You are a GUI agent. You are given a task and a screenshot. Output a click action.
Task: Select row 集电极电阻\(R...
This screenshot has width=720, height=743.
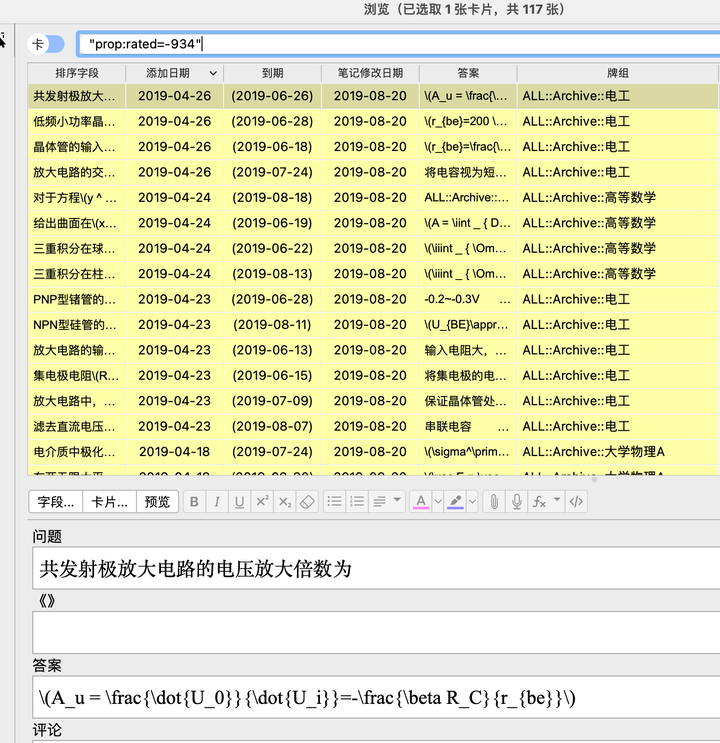click(374, 376)
